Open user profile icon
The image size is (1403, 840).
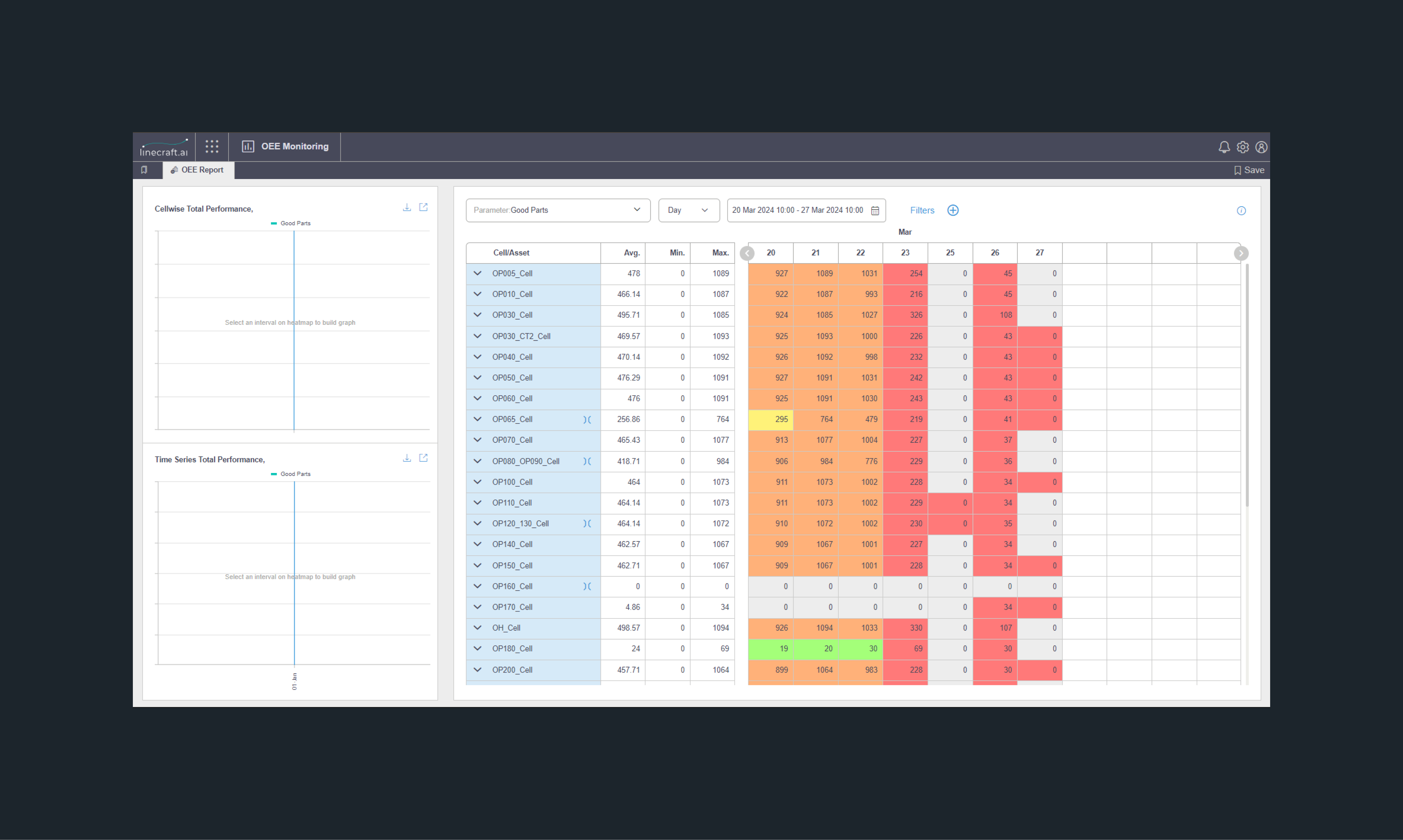(1262, 147)
